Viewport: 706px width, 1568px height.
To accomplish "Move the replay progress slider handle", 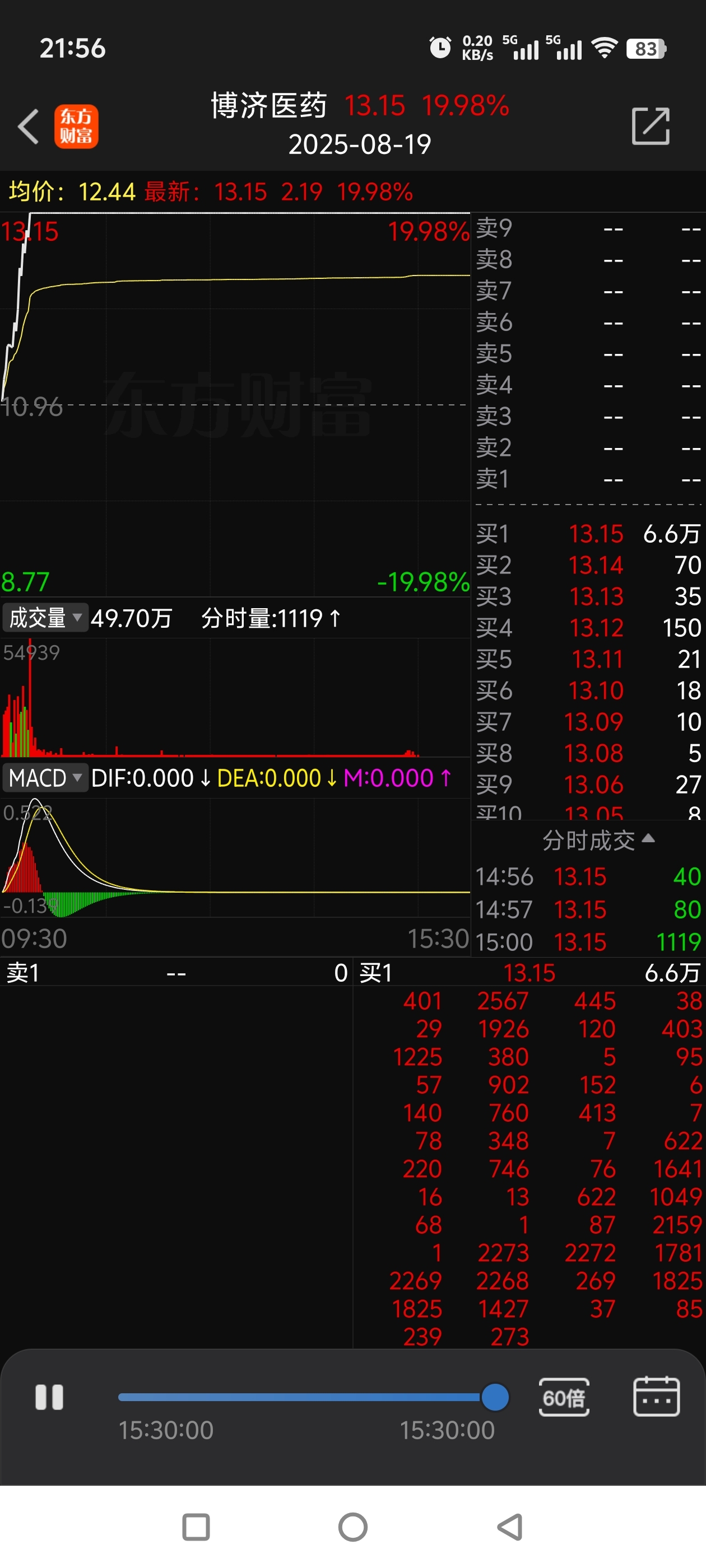I will pos(495,1397).
